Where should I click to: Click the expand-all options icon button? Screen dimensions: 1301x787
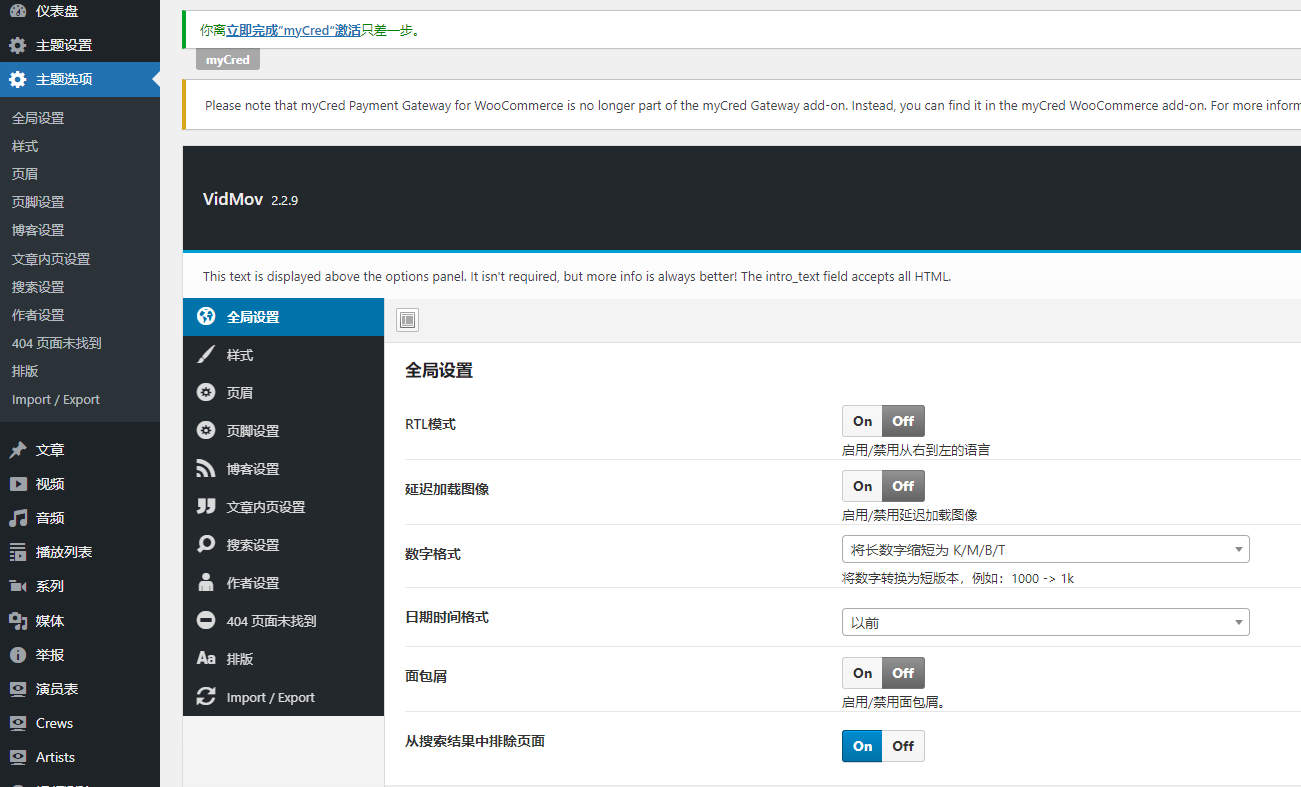[407, 320]
